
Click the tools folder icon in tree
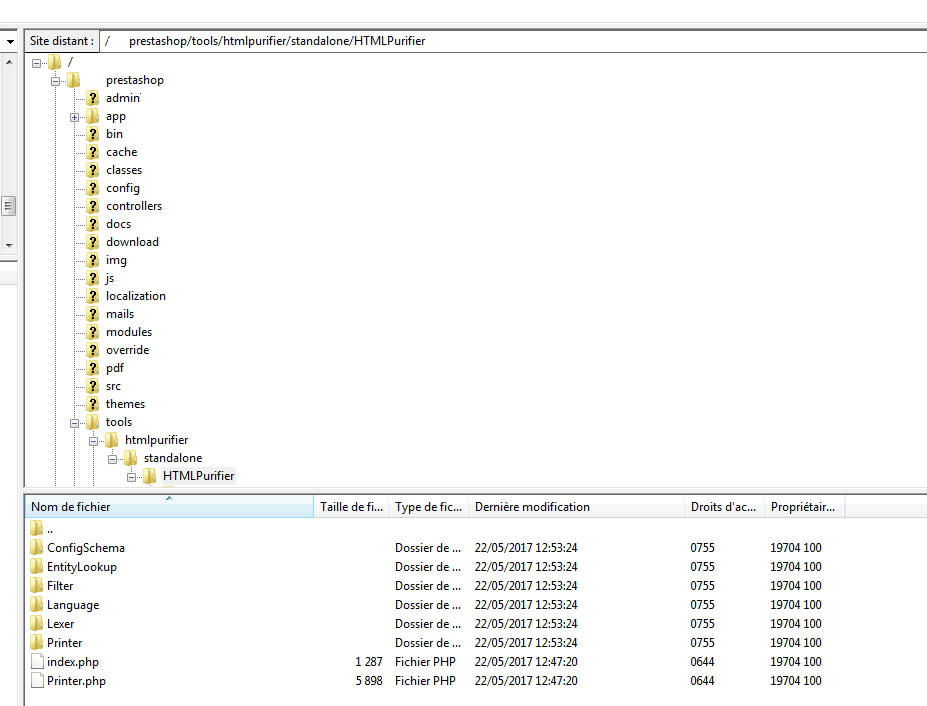tap(93, 422)
